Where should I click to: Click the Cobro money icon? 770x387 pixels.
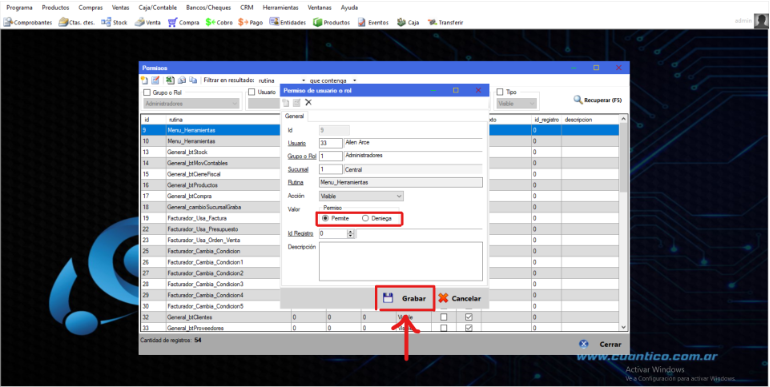(219, 23)
